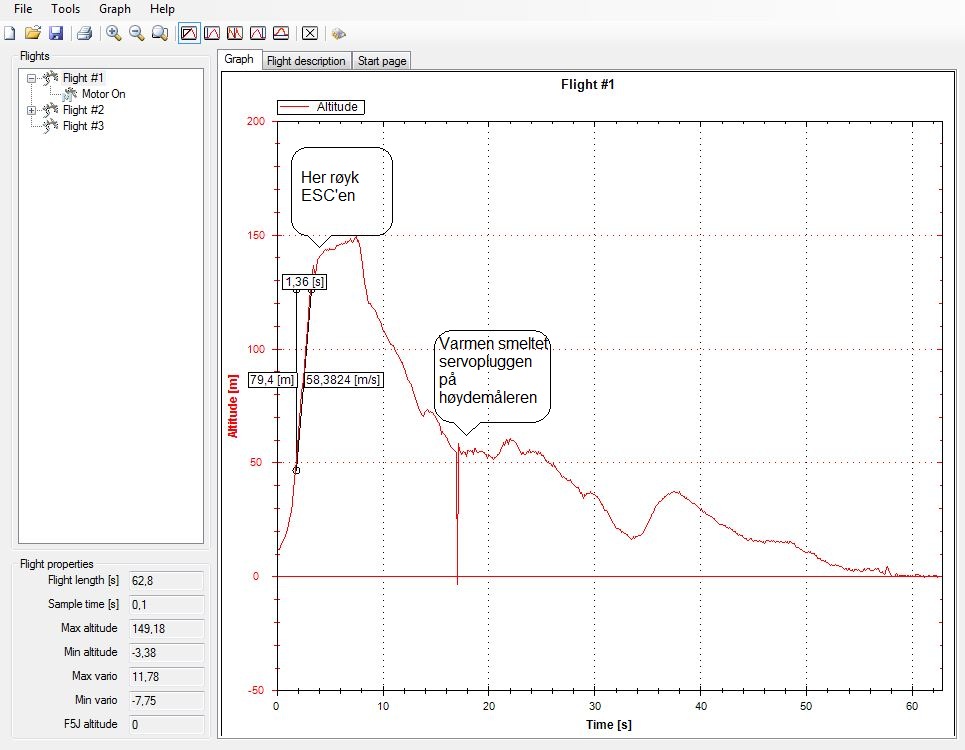Screen dimensions: 965x750
Task: Click the Max altitude value field
Action: tap(166, 628)
